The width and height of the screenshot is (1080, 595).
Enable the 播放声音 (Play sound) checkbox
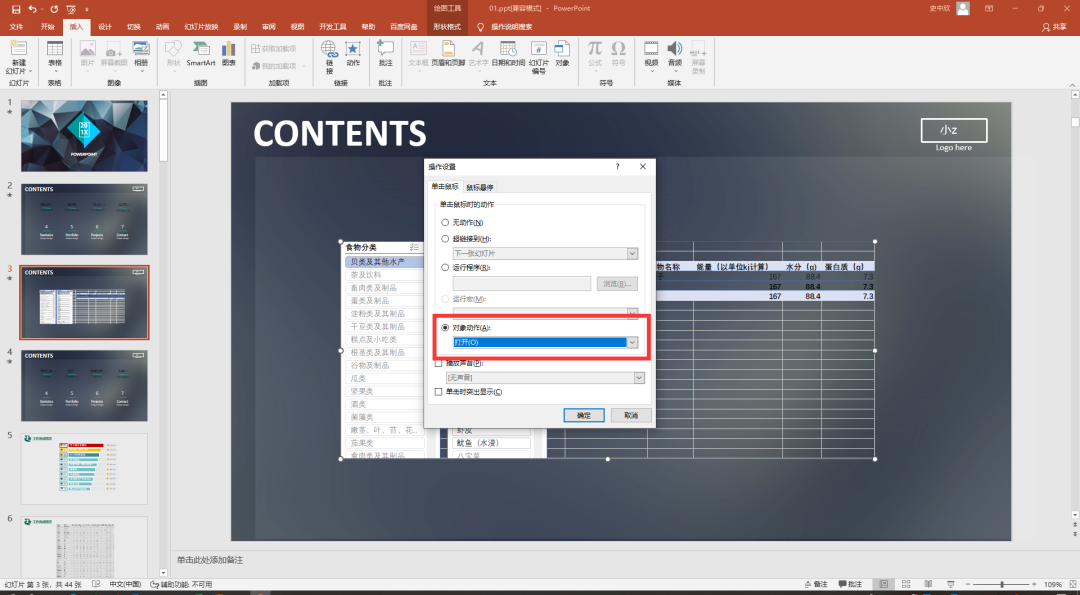pos(439,364)
